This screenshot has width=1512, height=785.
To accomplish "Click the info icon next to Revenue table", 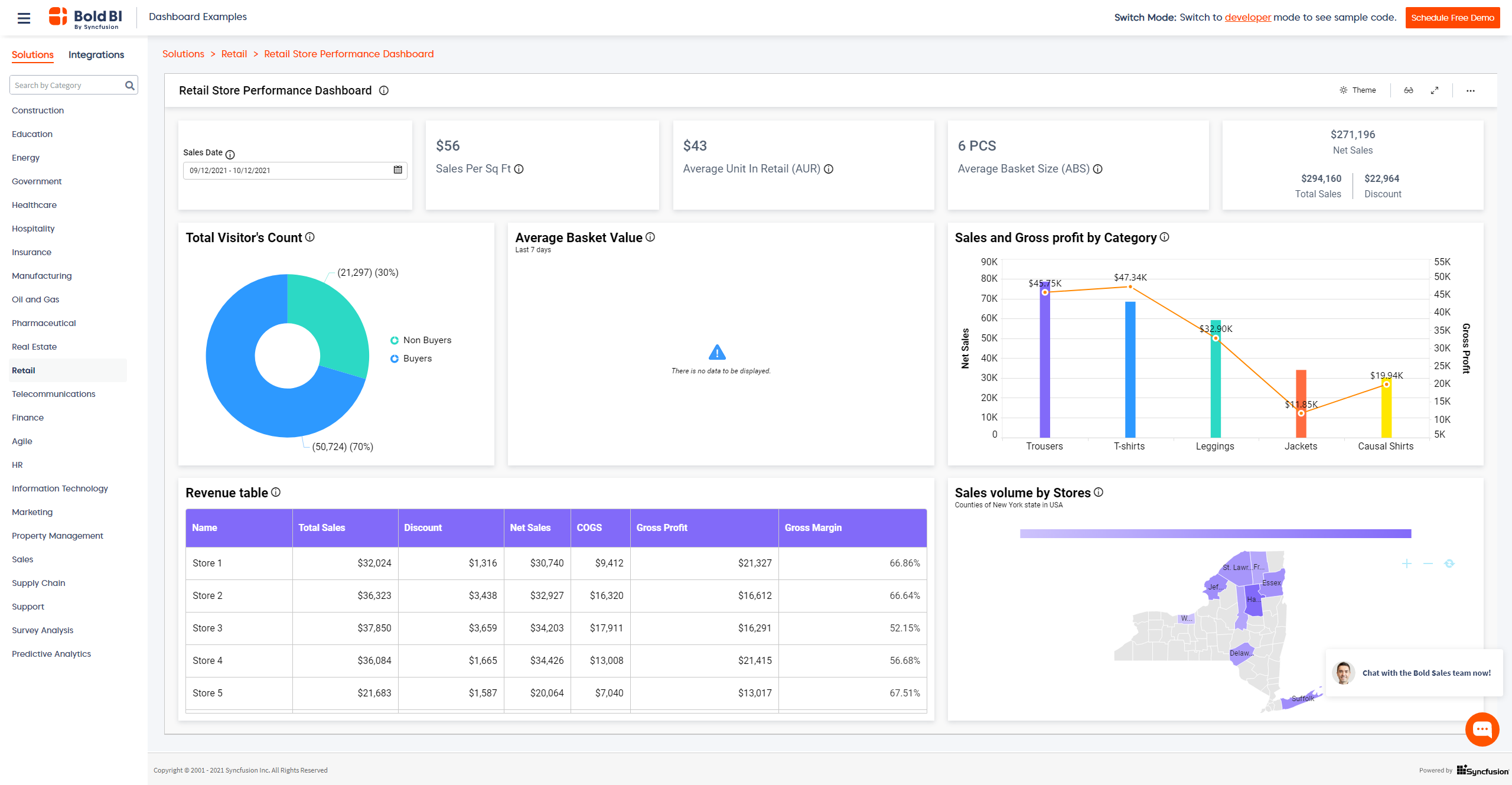I will tap(276, 492).
